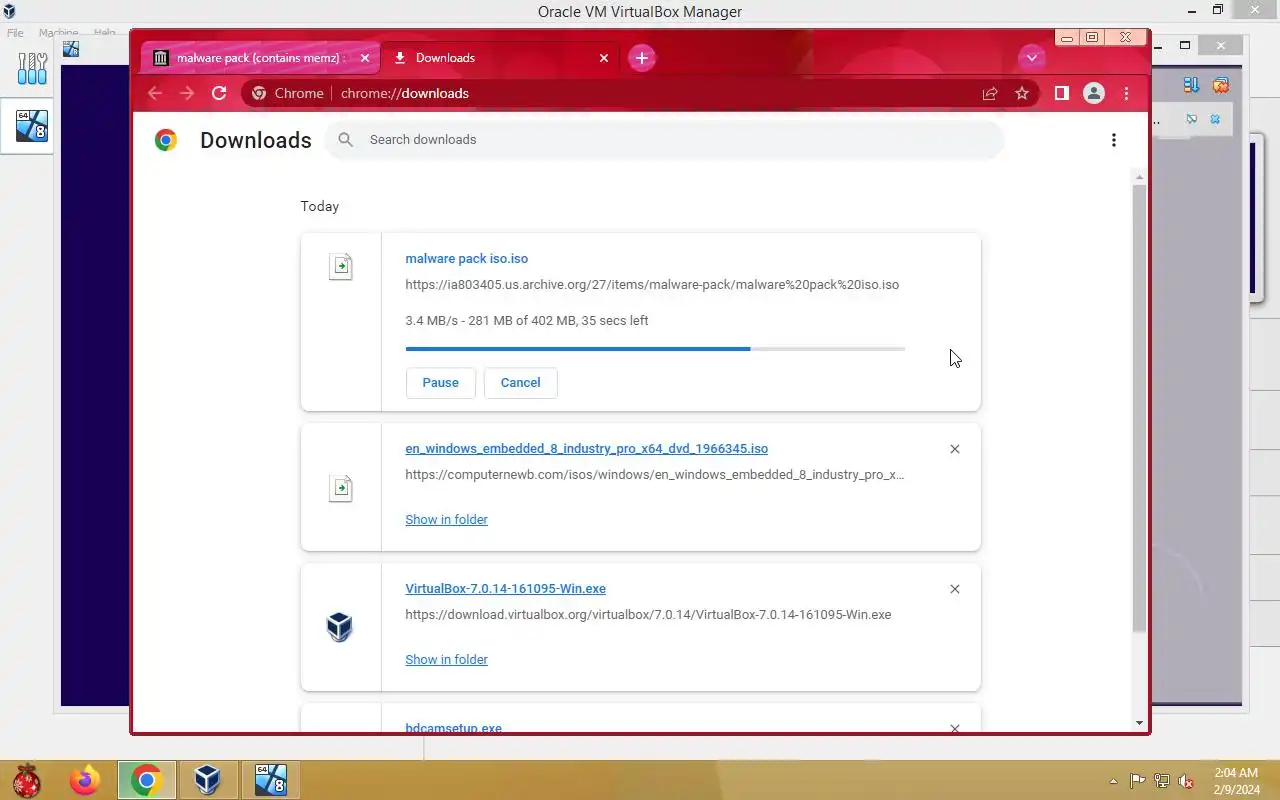Screen dimensions: 1280x800
Task: Click the small blue X icon in background panel
Action: (x=1216, y=119)
